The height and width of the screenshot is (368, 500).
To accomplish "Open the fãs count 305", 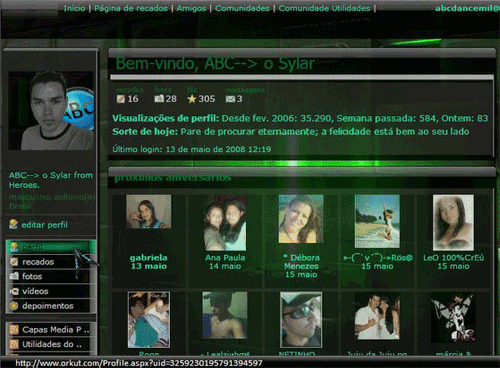I will pyautogui.click(x=207, y=99).
